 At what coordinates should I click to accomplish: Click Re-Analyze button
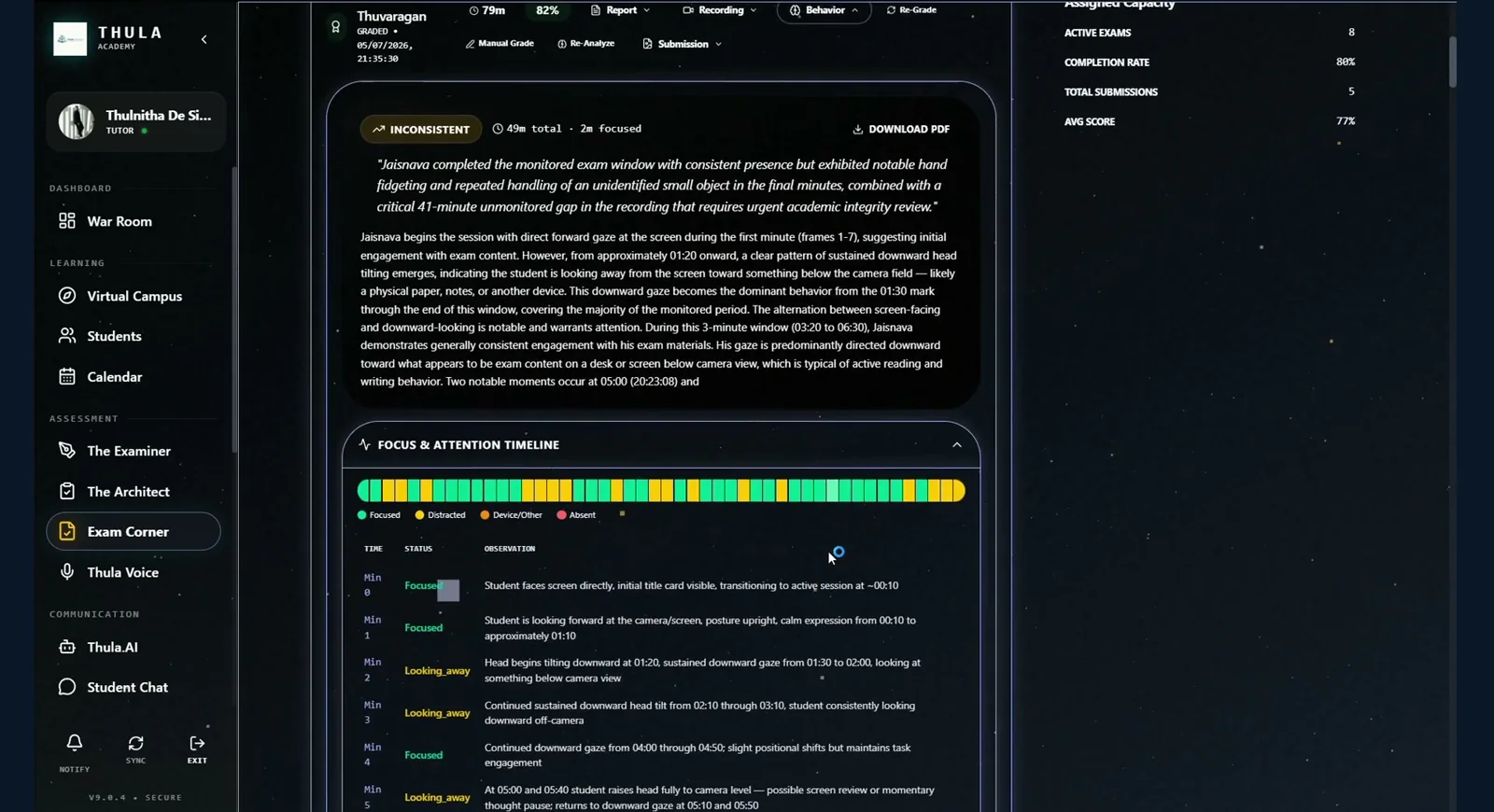(586, 44)
